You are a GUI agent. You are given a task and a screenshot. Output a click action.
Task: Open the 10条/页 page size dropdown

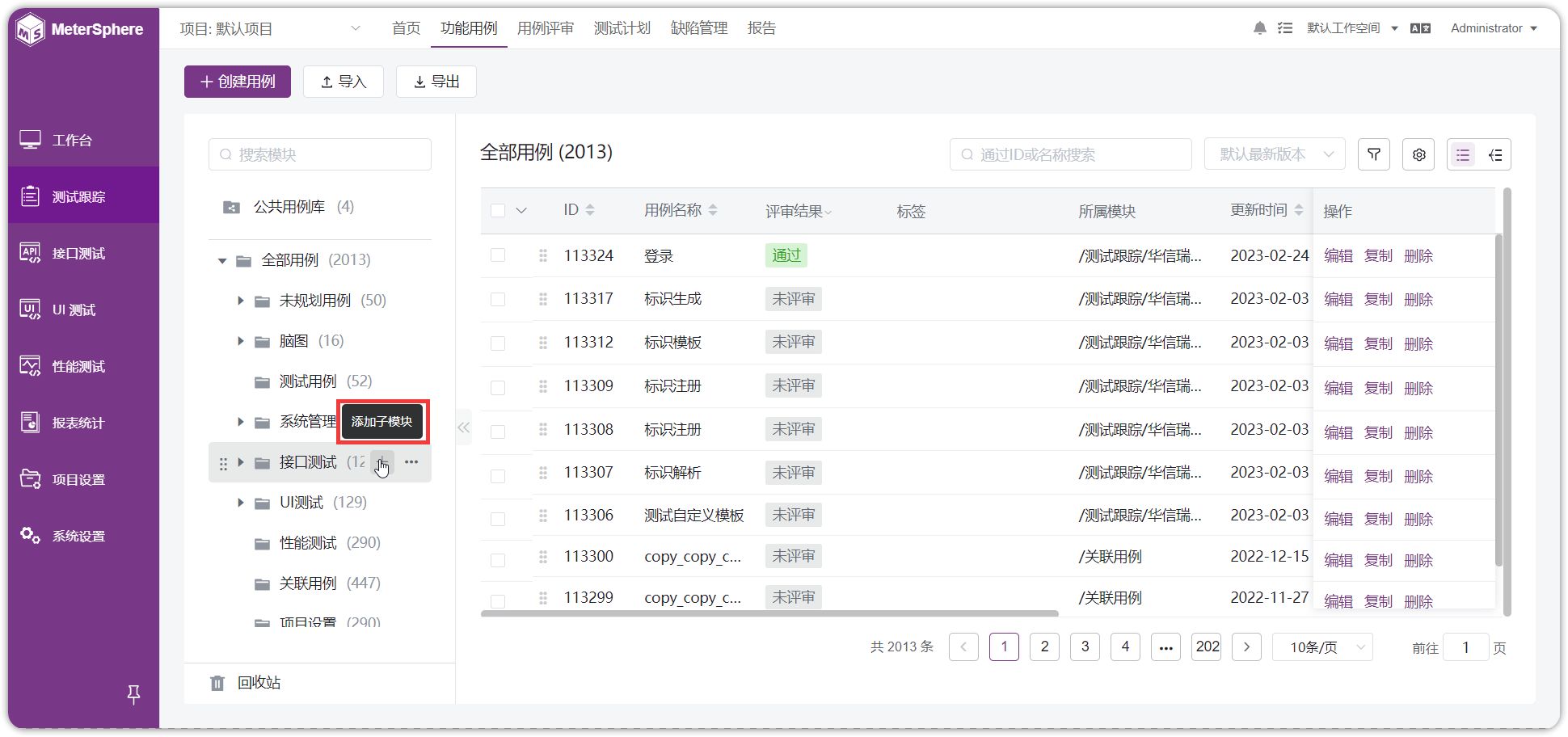click(x=1322, y=647)
